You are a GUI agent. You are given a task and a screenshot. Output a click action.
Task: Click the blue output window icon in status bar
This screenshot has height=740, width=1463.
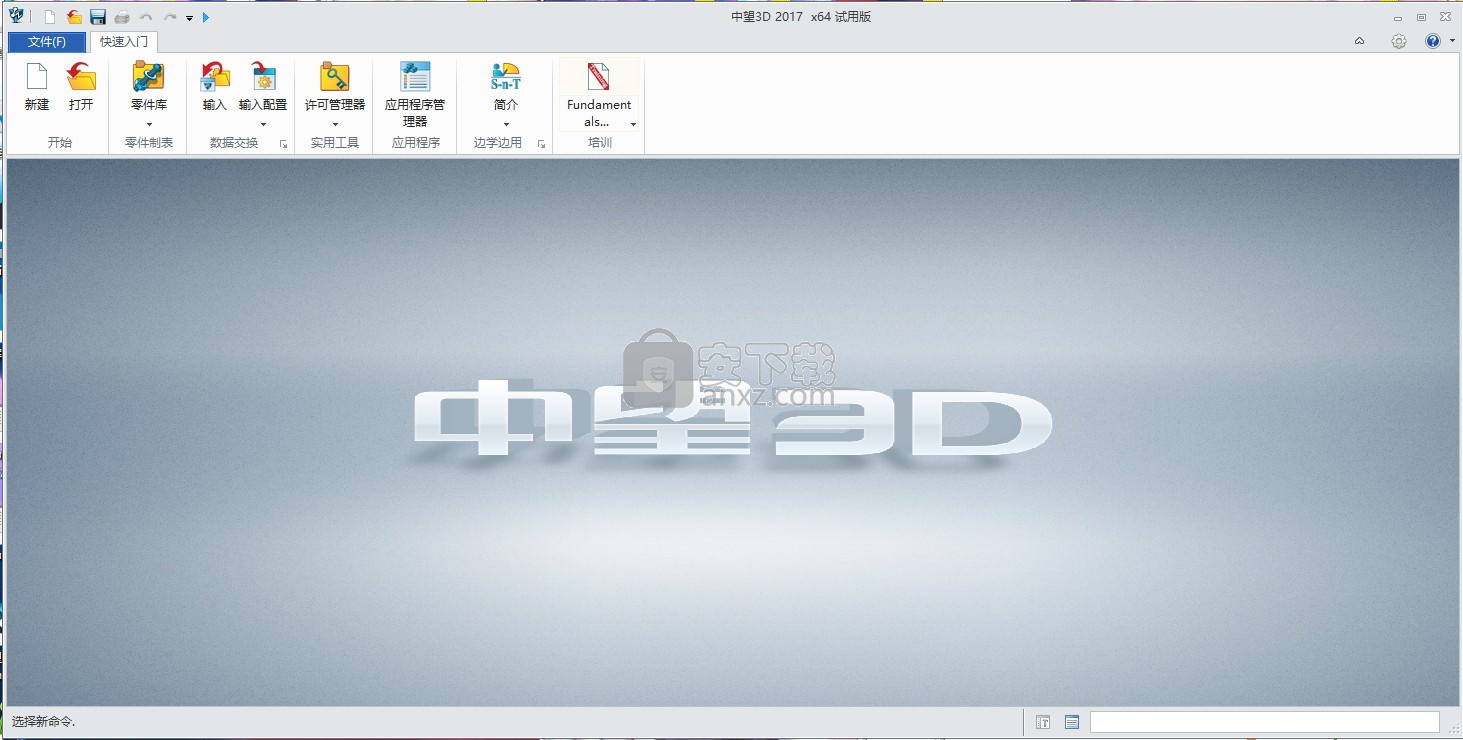click(1072, 722)
